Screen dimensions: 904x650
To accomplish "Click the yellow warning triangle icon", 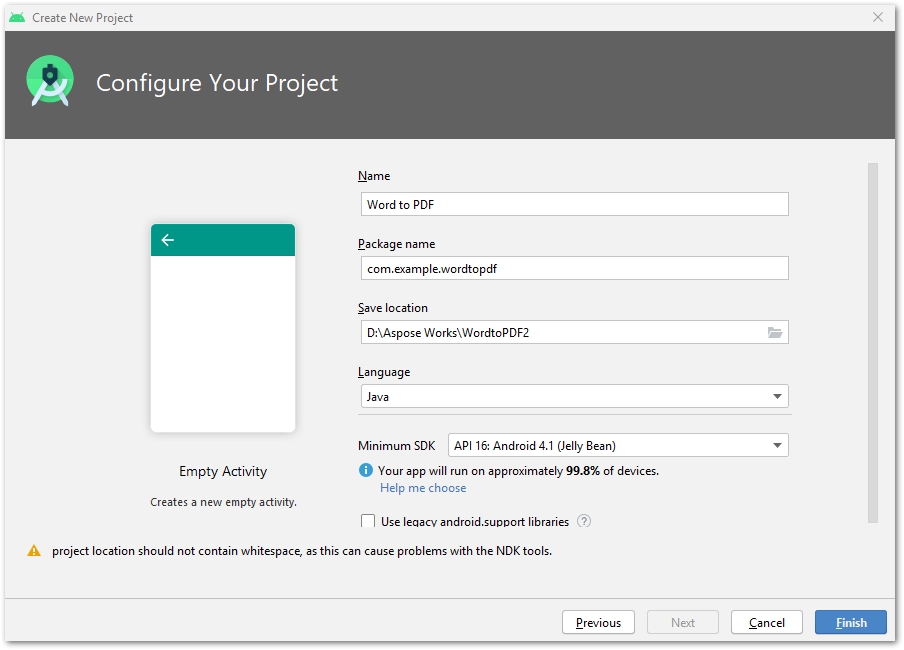I will 34,551.
